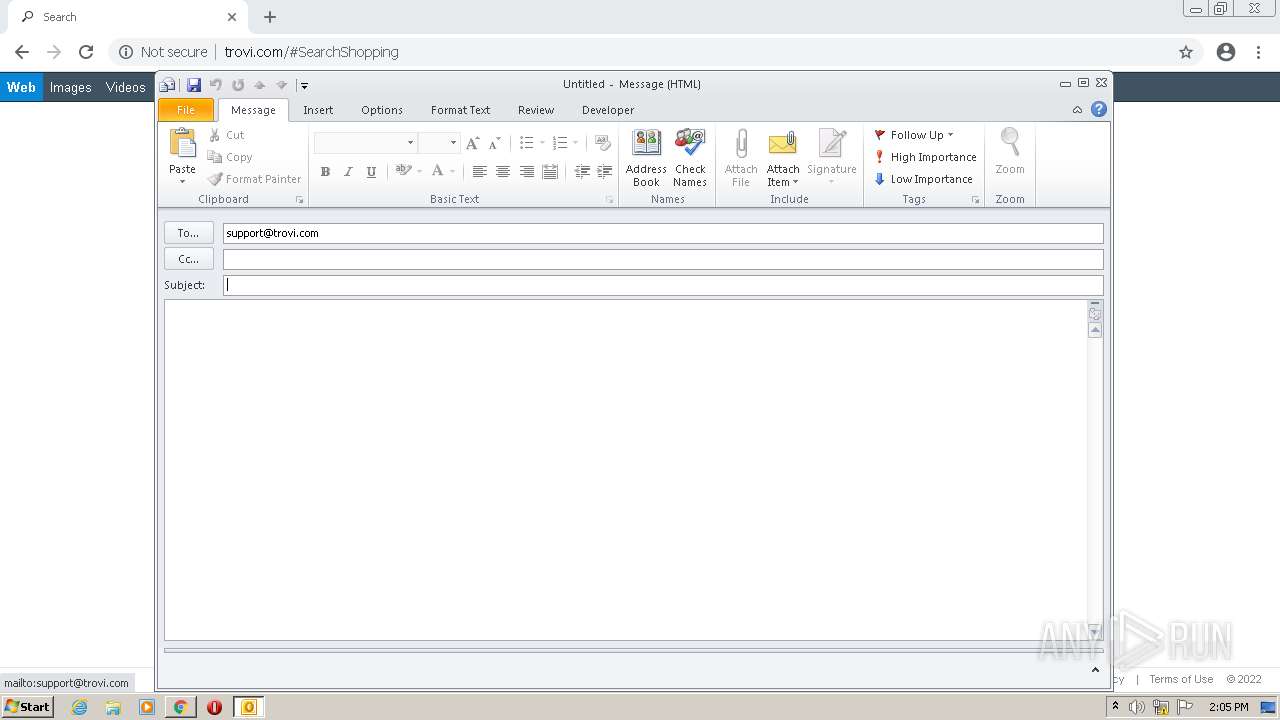Click the Cc... button

point(189,259)
